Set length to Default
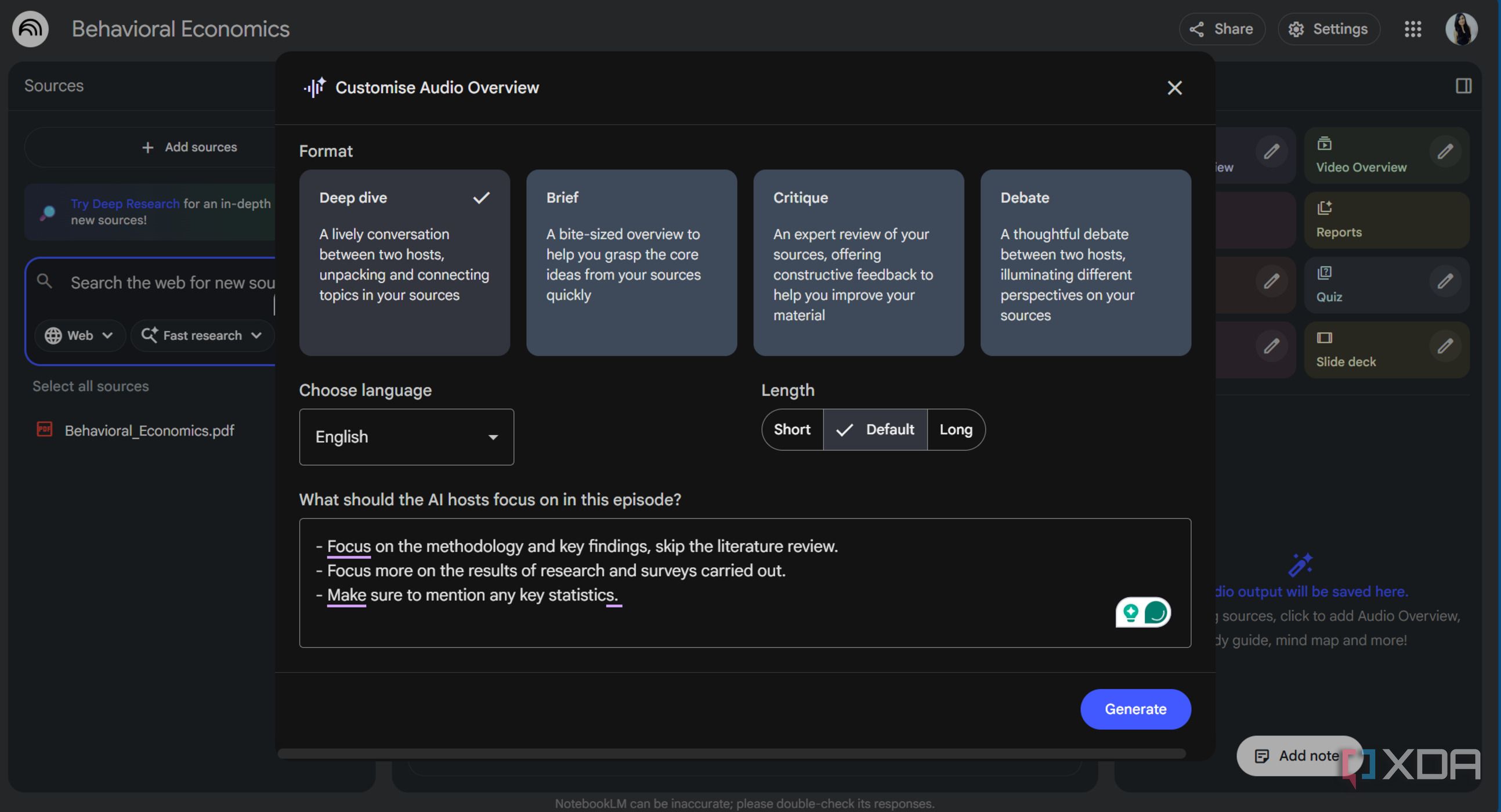Viewport: 1501px width, 812px height. tap(874, 429)
